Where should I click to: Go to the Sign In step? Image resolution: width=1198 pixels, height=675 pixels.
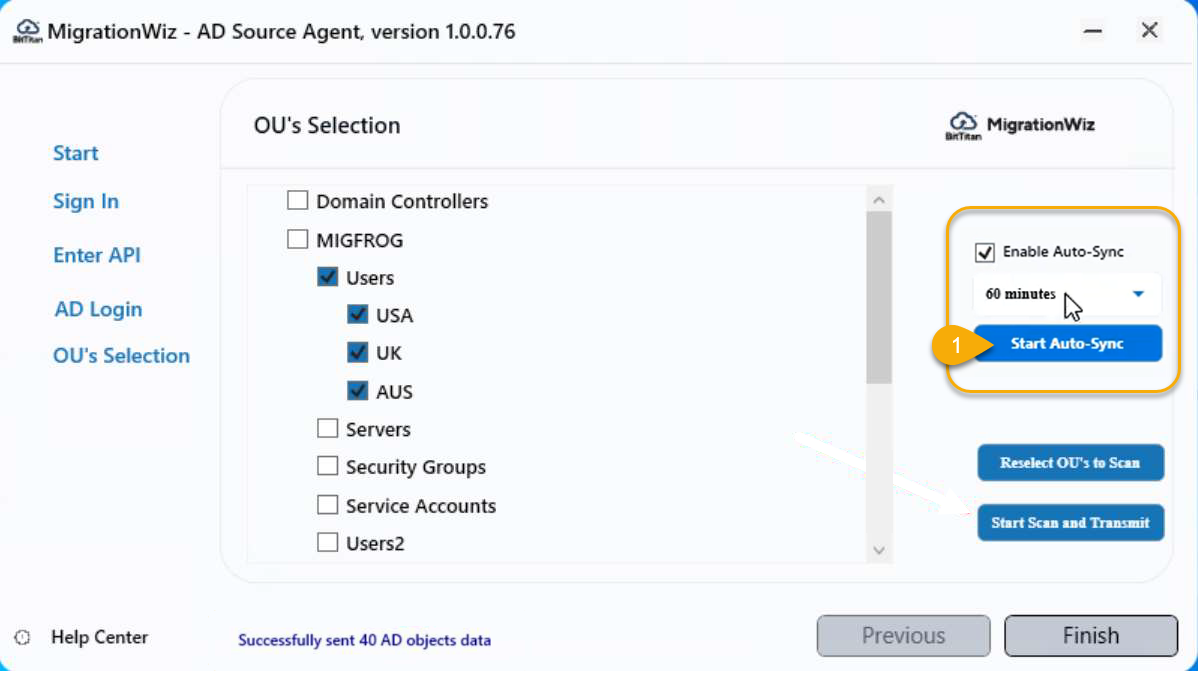[x=86, y=202]
